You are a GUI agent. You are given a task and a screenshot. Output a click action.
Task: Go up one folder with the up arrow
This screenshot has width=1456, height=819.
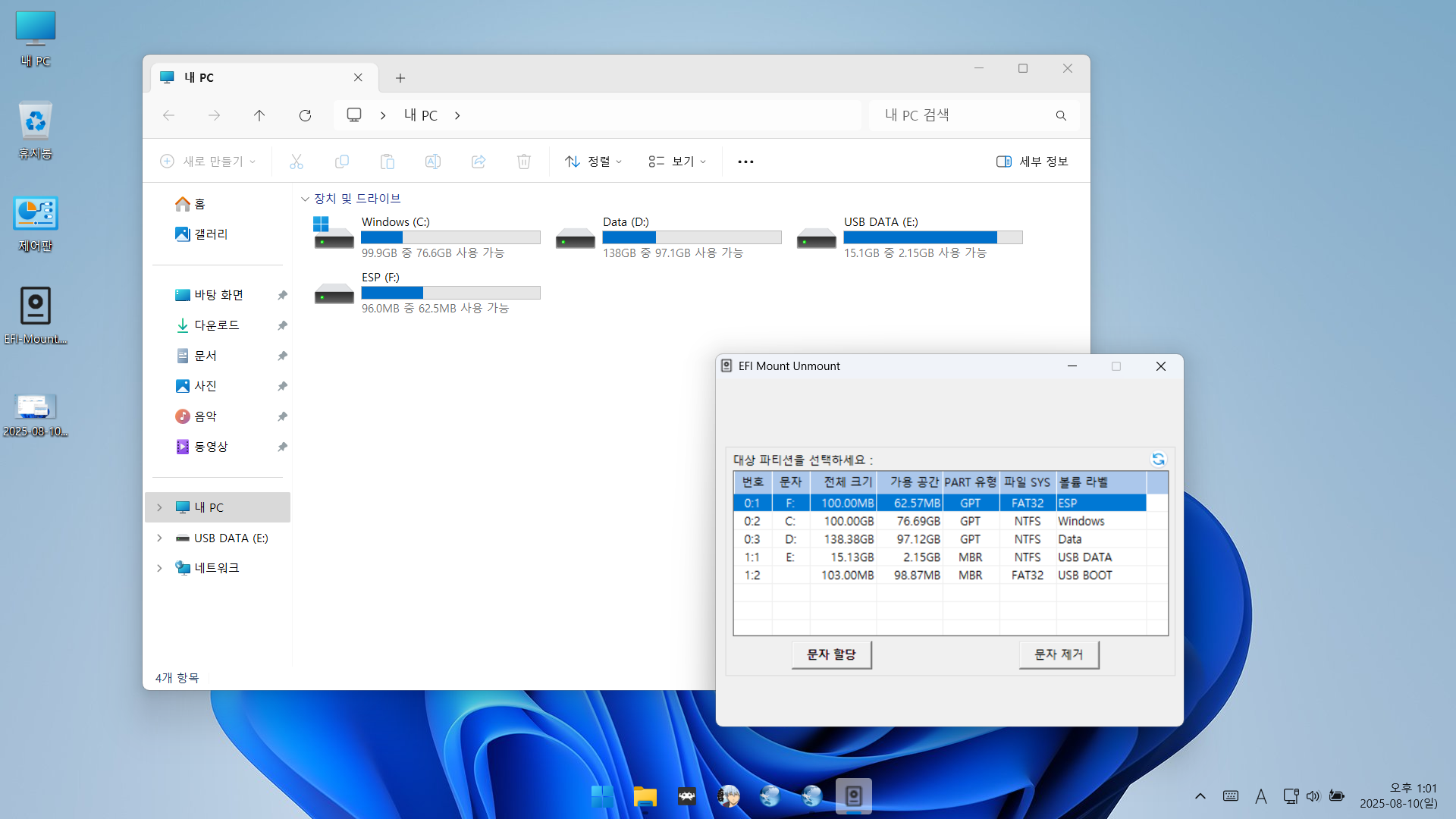259,115
